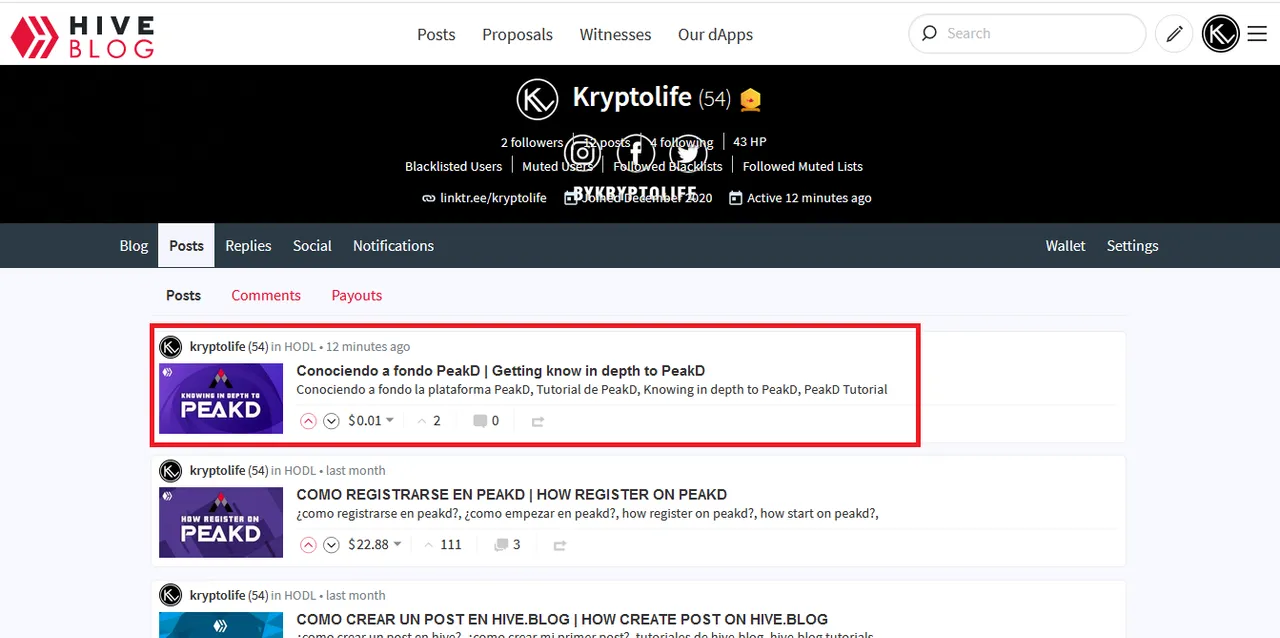Upvote the COMO REGISTRARSE EN PEAKD post
1280x638 pixels.
click(308, 545)
